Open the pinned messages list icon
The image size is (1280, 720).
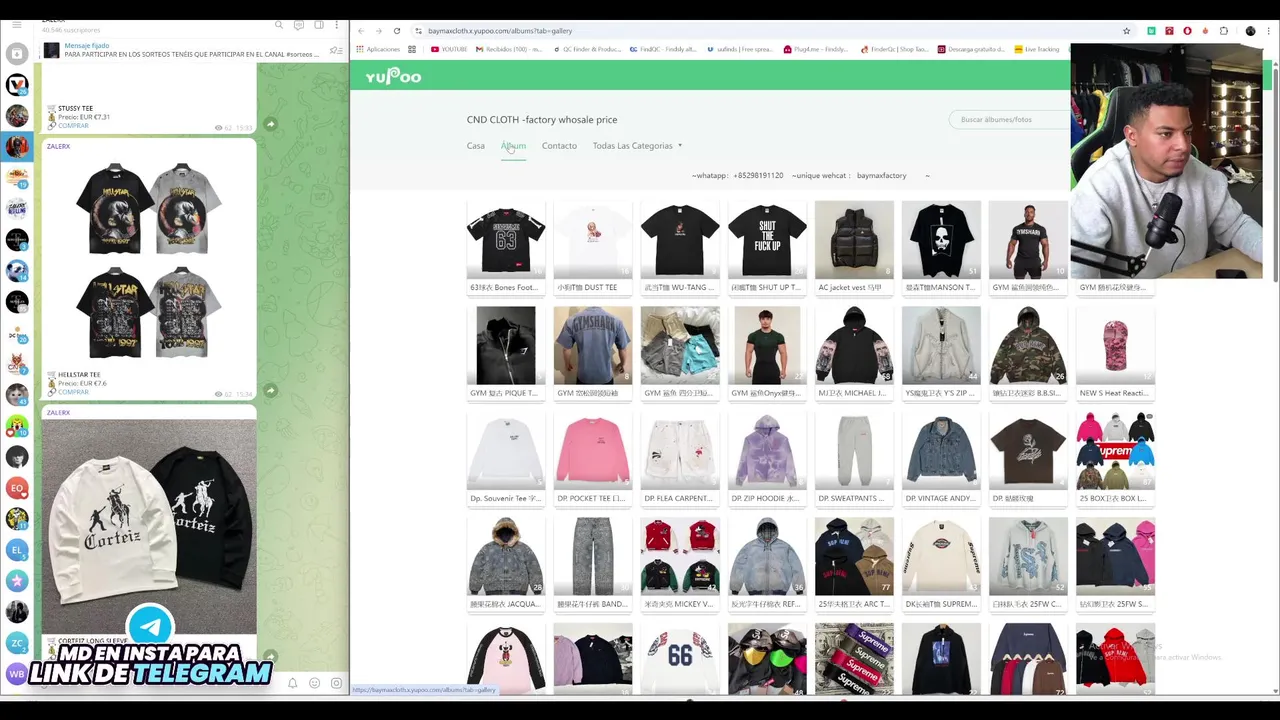coord(336,50)
